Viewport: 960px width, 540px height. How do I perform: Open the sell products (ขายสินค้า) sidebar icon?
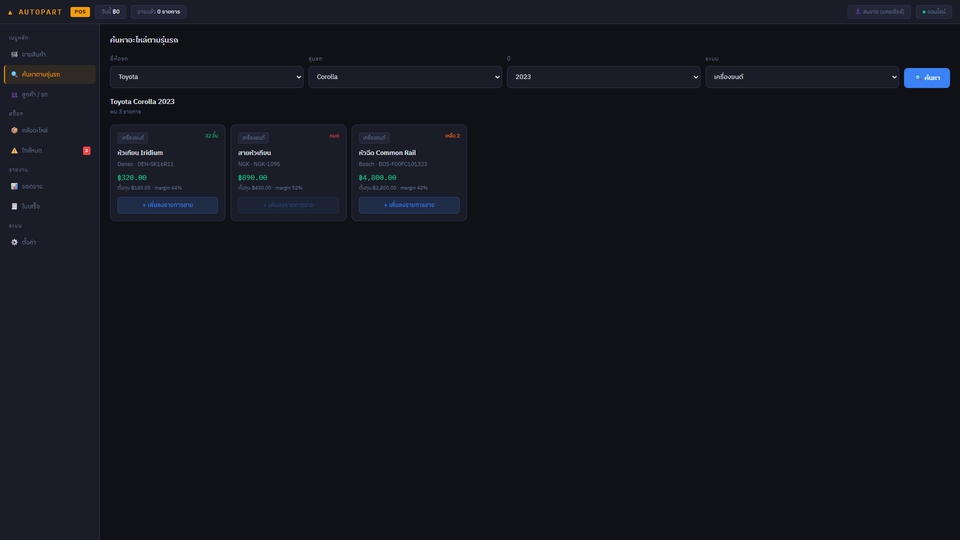pos(14,54)
